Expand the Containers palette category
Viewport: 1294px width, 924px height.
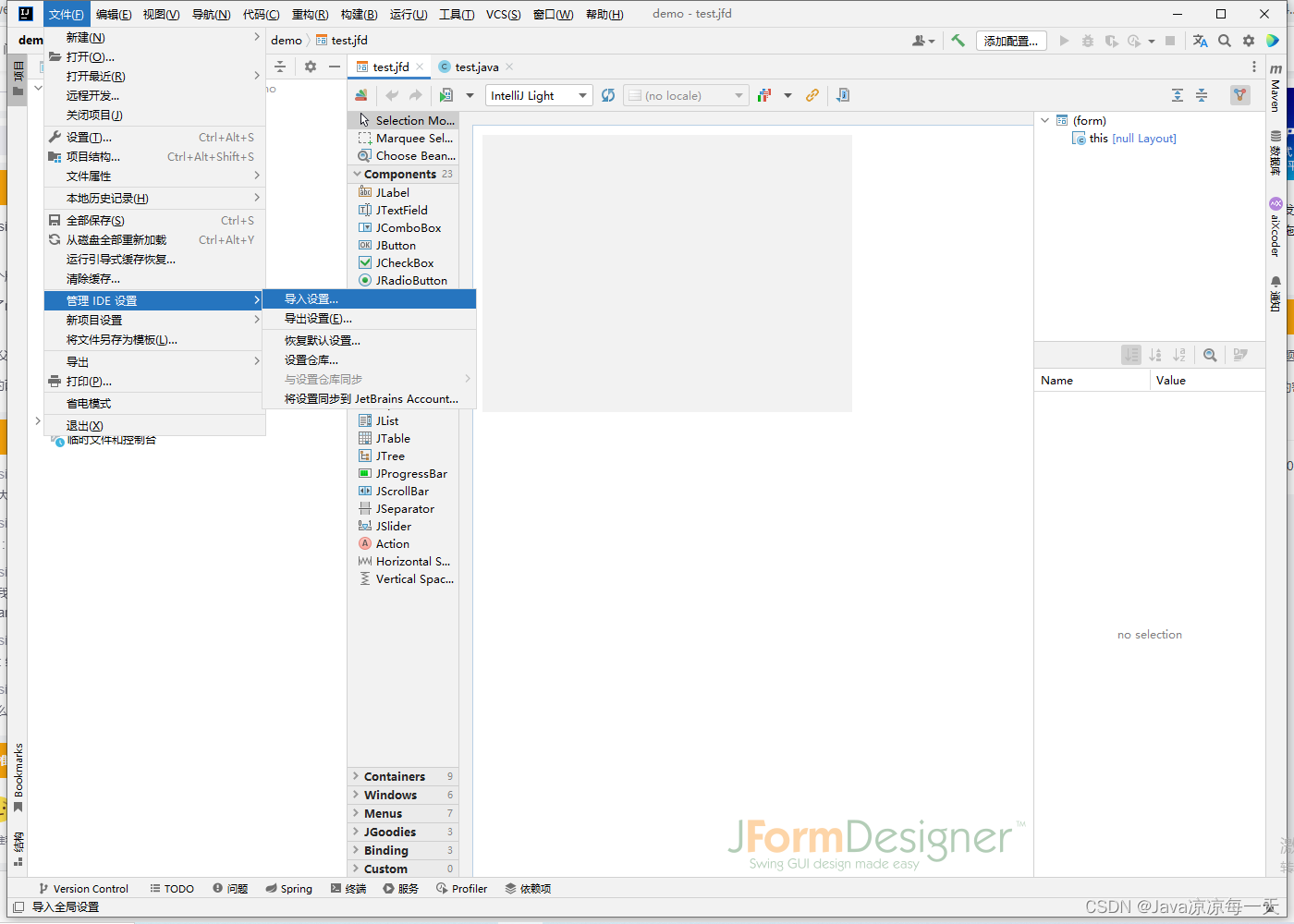(404, 776)
